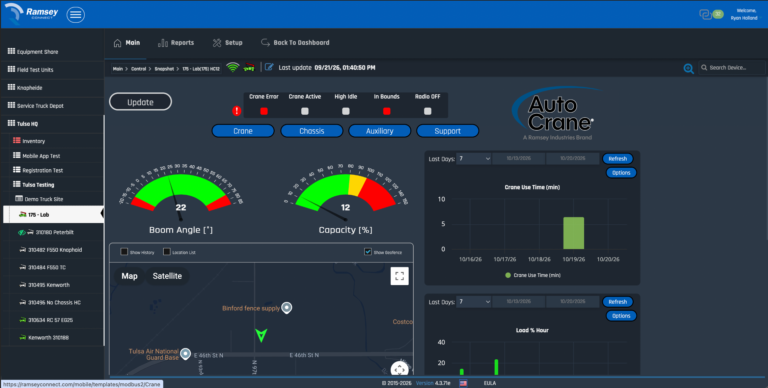Click the green status icon beside 310180 Peterbilt
Image resolution: width=768 pixels, height=388 pixels.
[22, 232]
